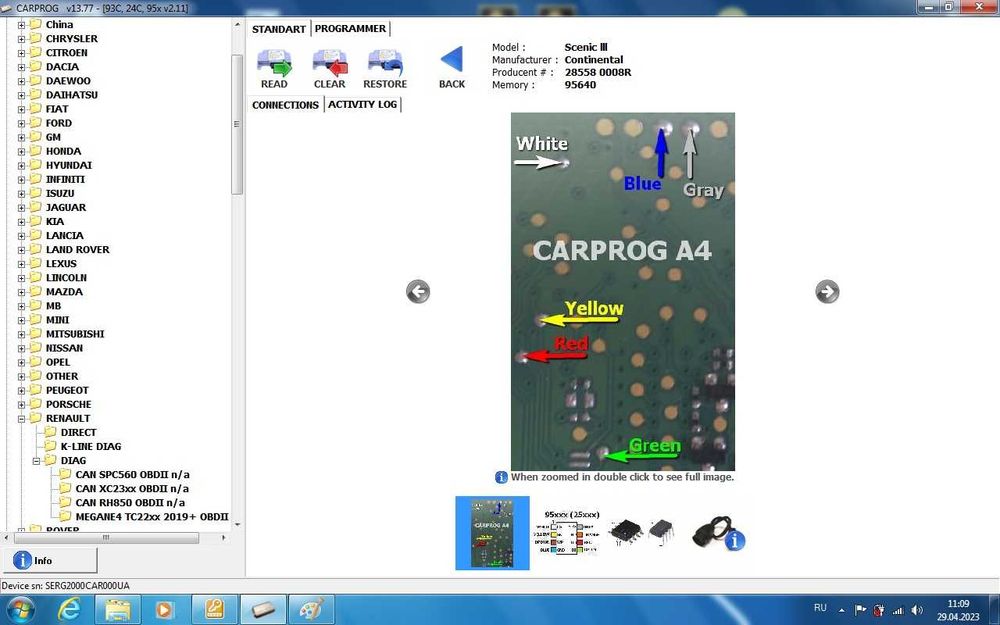Show previous image with left arrow
Screen dimensions: 1000x625
[418, 291]
